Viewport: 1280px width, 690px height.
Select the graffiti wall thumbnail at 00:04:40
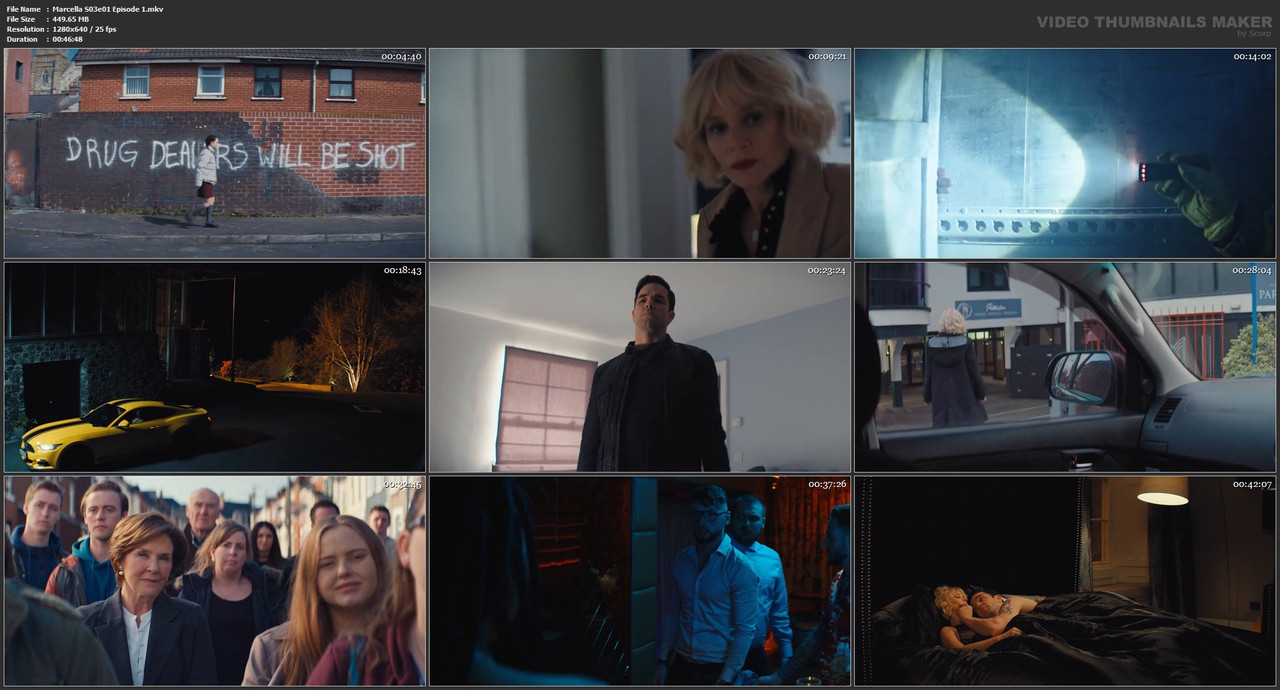point(215,153)
